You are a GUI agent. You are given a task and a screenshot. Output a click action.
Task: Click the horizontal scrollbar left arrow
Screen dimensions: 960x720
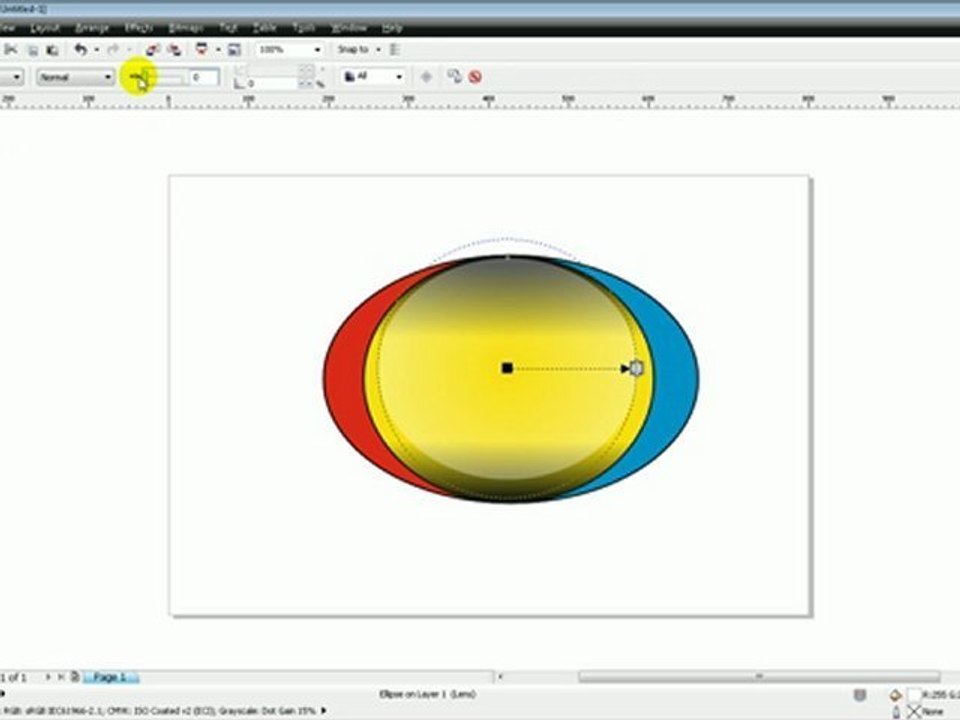pos(500,677)
